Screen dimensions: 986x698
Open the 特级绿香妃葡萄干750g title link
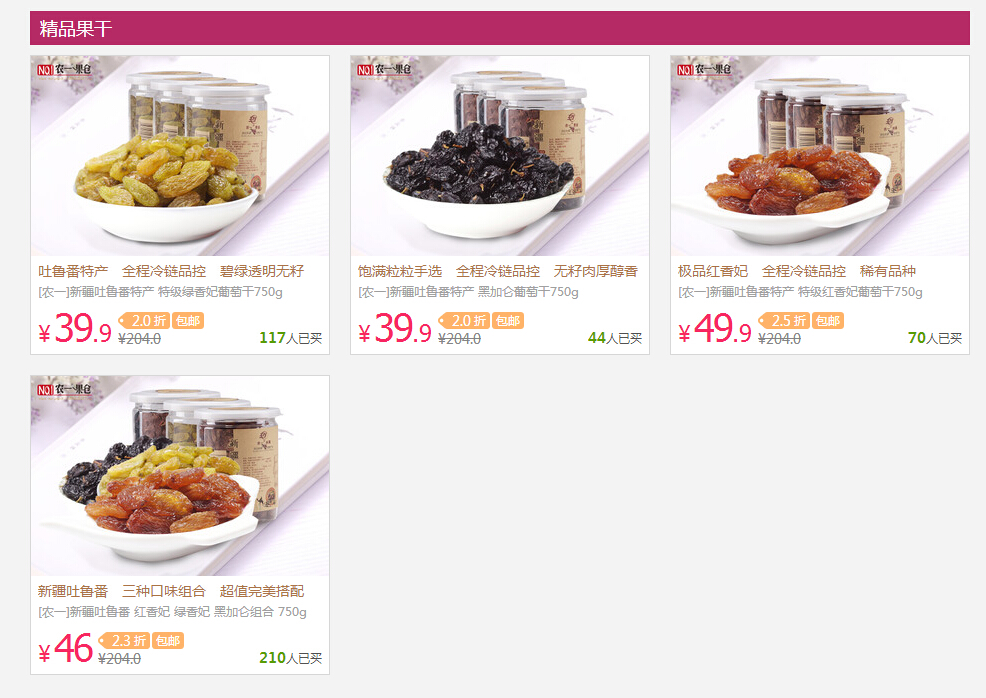(160, 292)
